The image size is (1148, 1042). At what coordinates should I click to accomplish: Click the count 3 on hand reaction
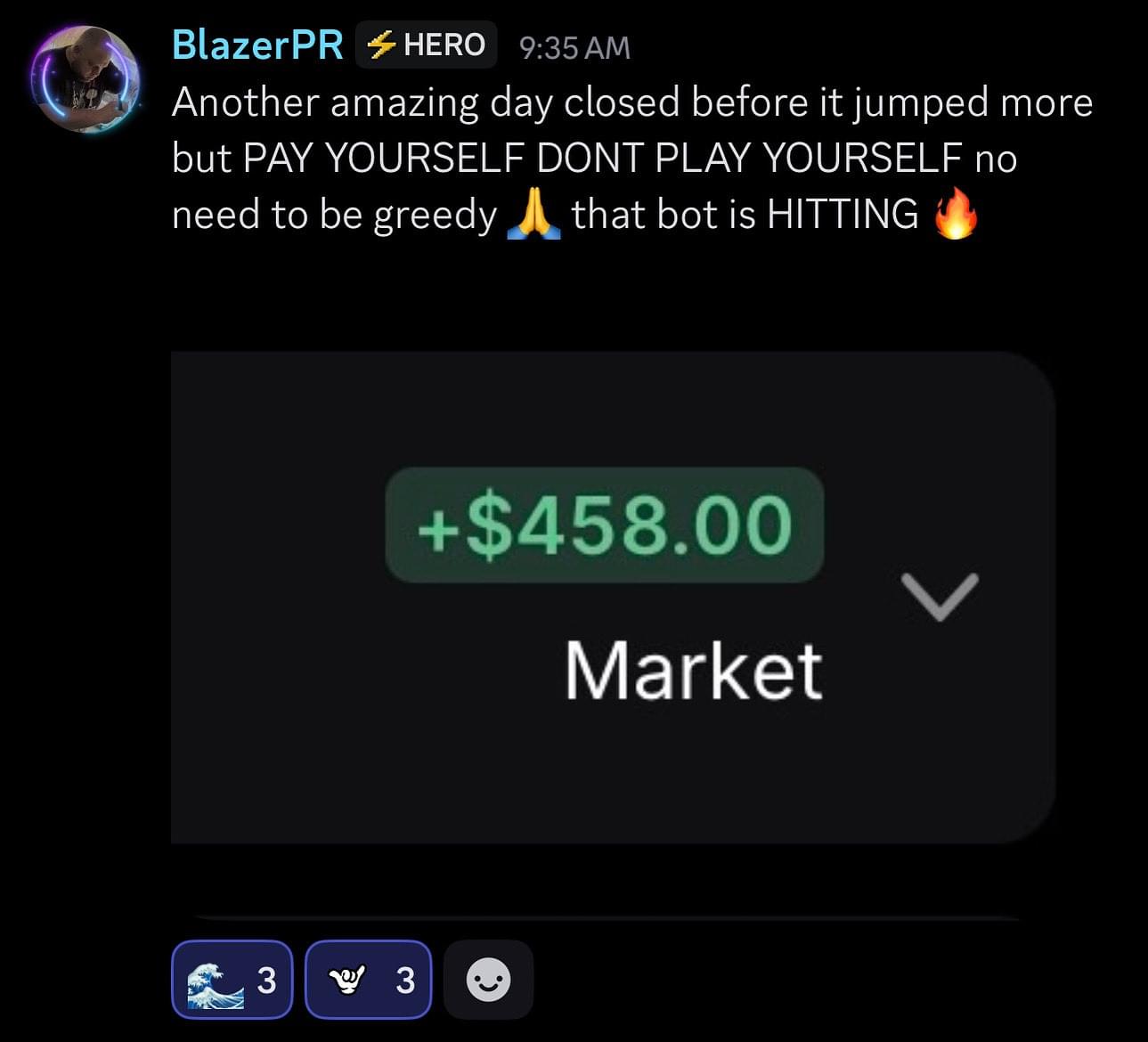tap(405, 981)
